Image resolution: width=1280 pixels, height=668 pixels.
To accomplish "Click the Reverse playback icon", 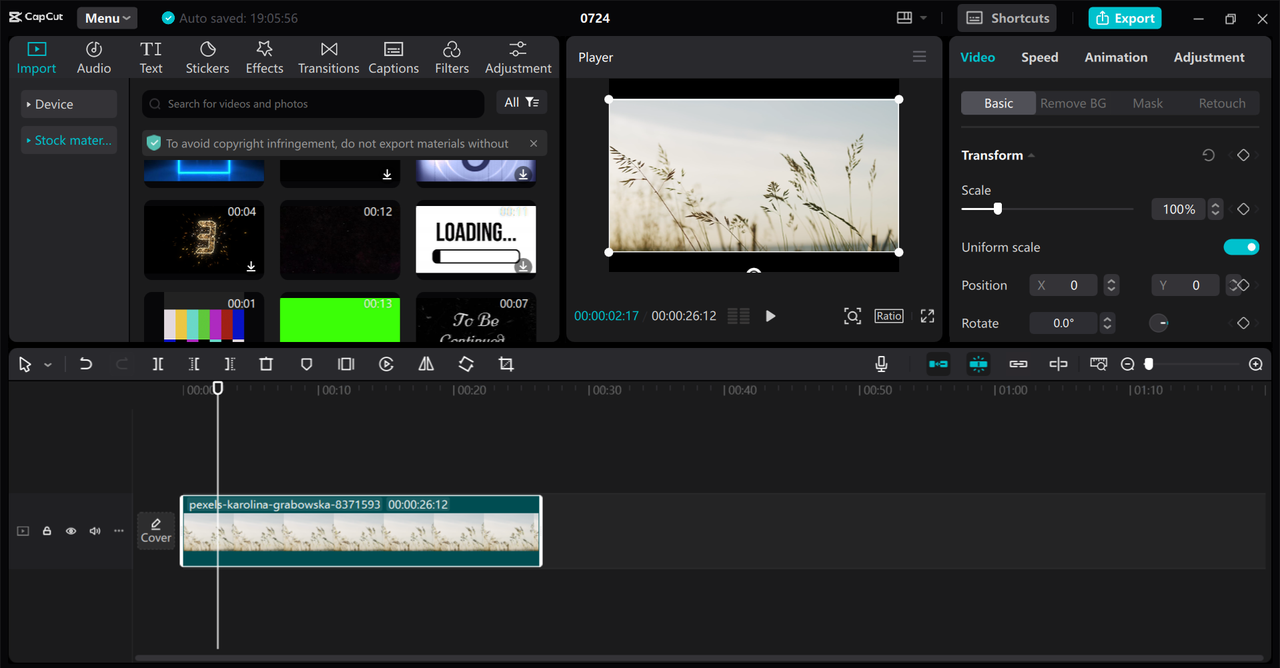I will [x=386, y=365].
